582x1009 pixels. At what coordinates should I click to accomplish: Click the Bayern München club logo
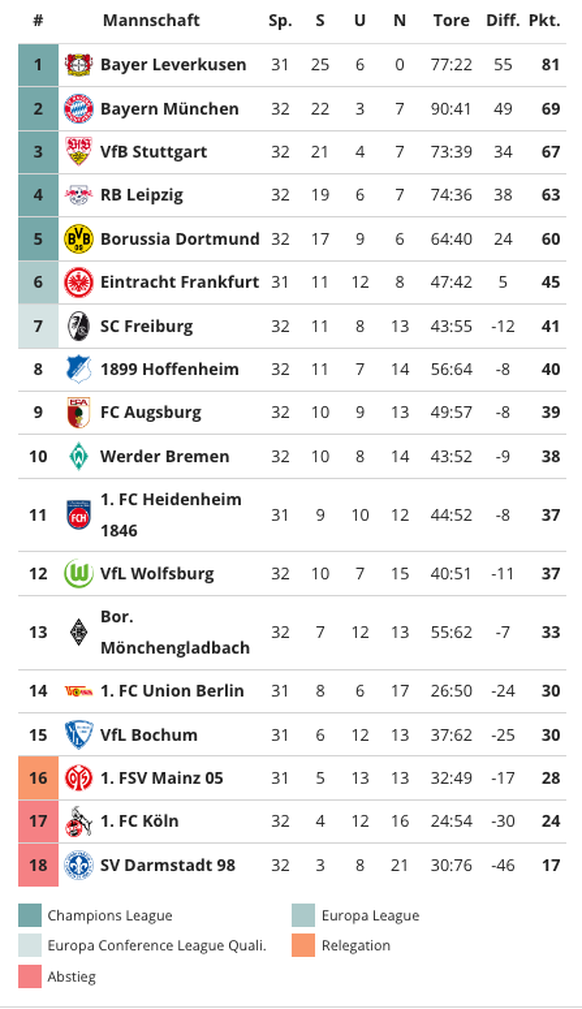(x=79, y=109)
